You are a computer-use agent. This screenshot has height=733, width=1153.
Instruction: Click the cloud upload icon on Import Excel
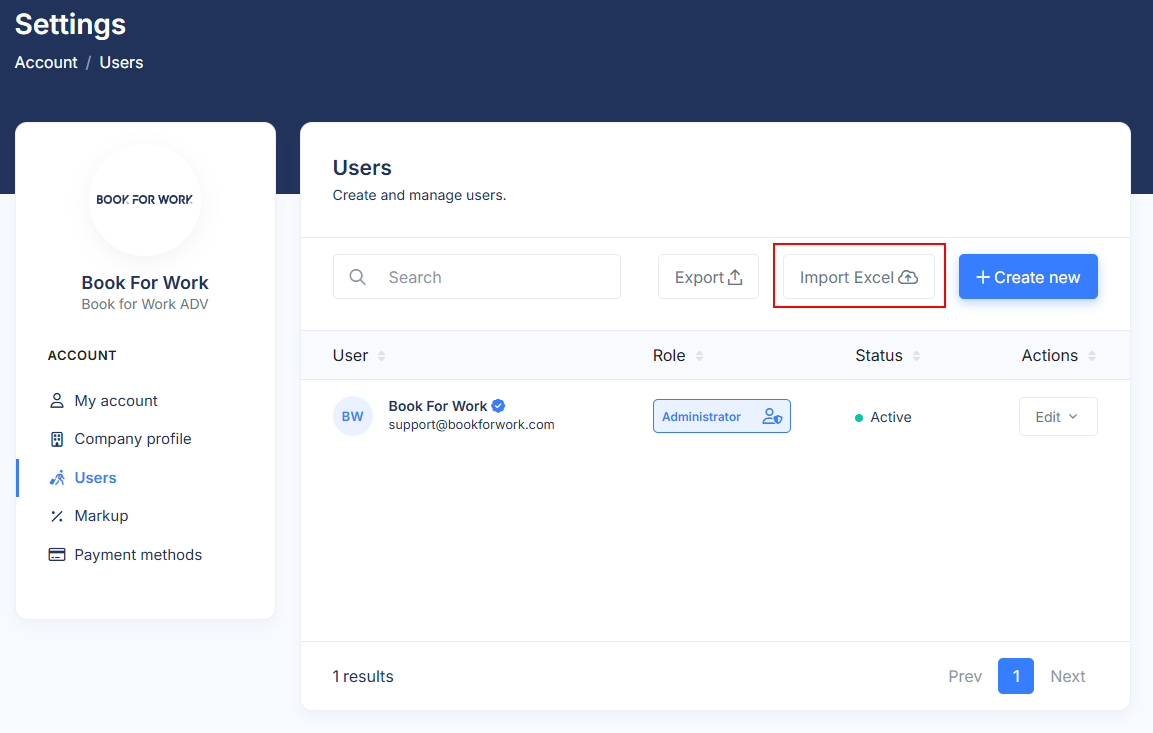click(908, 277)
